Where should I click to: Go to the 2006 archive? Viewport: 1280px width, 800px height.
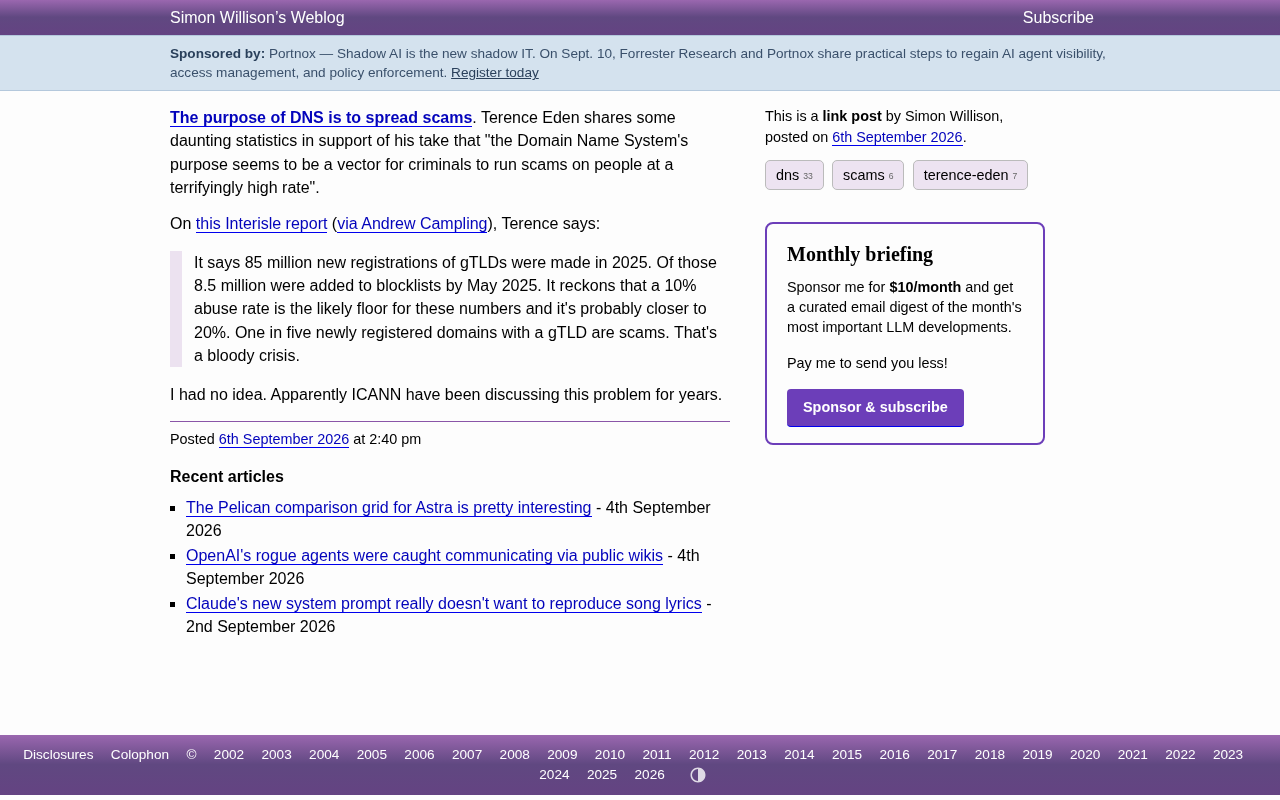419,755
